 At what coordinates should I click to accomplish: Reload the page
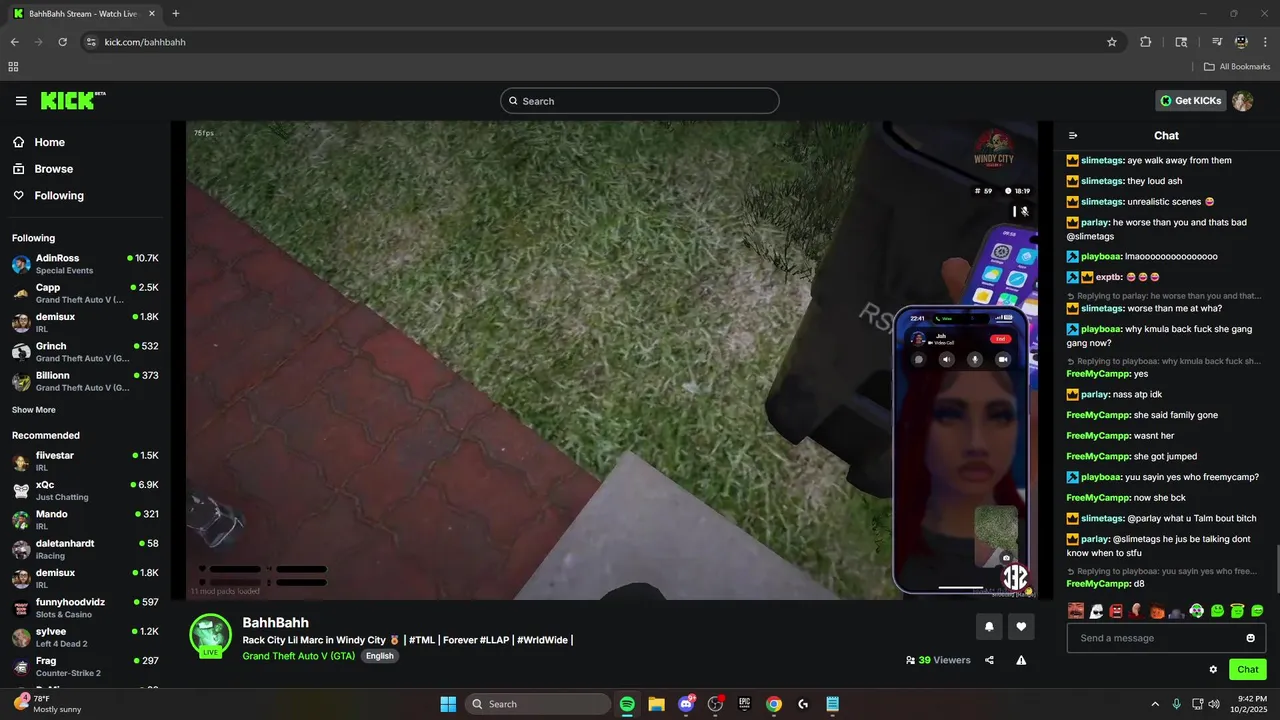[62, 42]
